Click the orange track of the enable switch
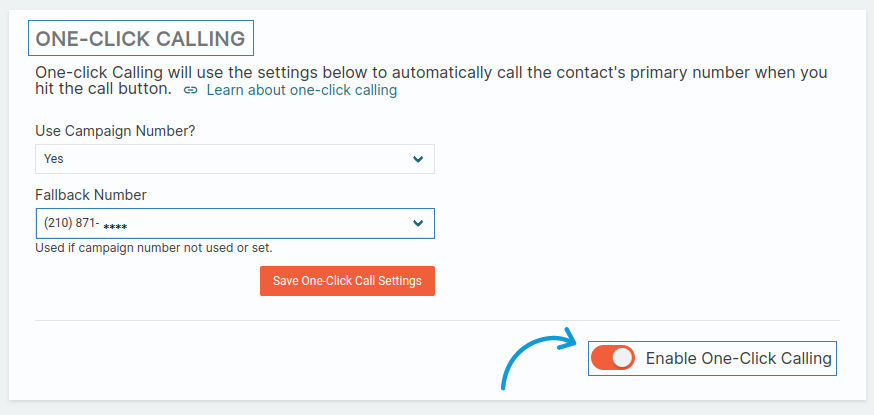 (x=600, y=358)
